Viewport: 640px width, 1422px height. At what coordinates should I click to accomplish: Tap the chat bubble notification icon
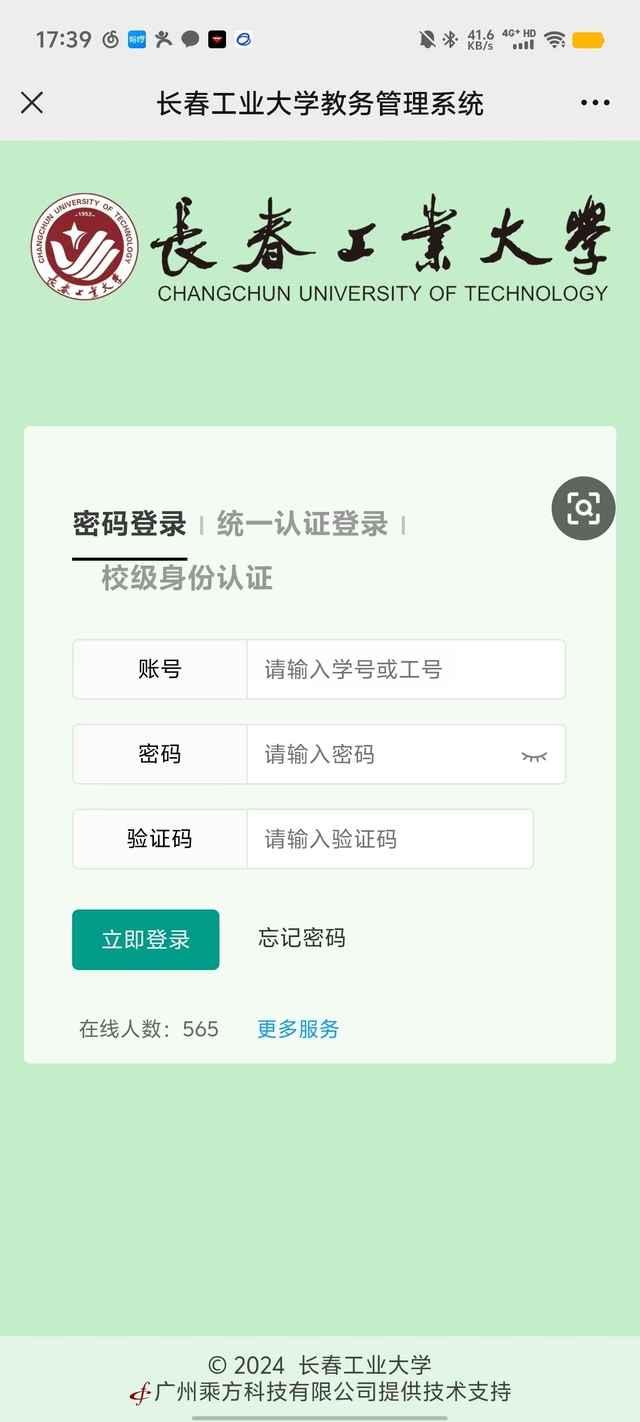(190, 40)
